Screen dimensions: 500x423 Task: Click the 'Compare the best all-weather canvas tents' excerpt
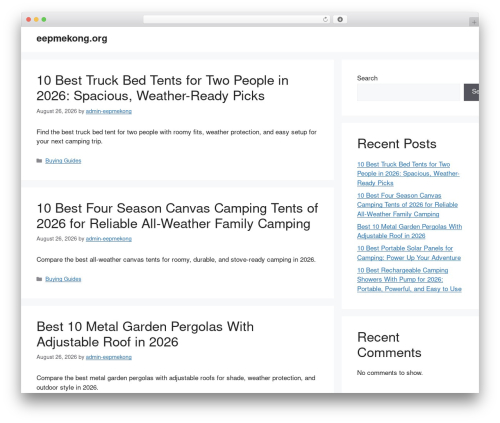point(176,260)
